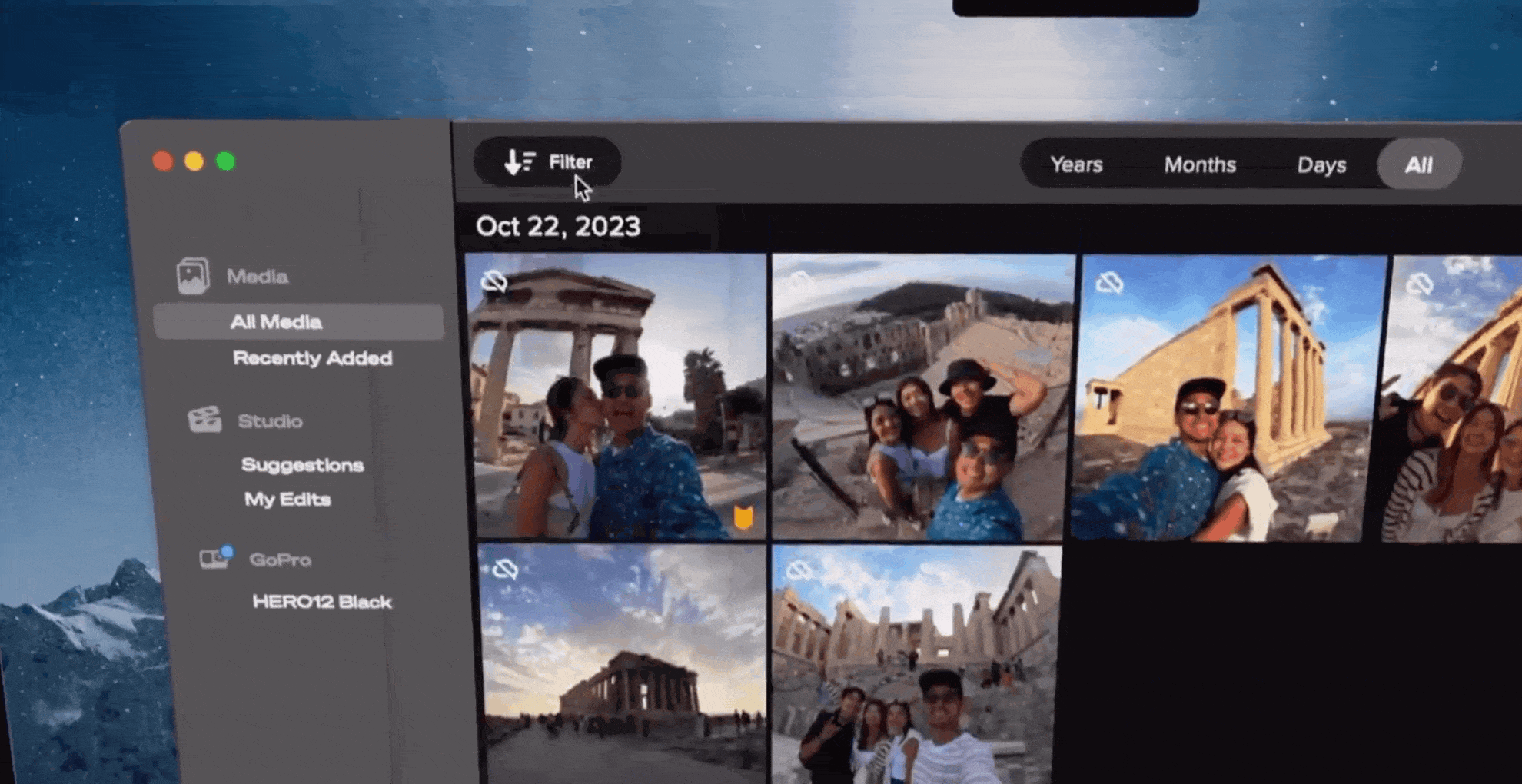Click cloud-off icon on sunset Parthenon photo
Image resolution: width=1522 pixels, height=784 pixels.
(x=504, y=569)
